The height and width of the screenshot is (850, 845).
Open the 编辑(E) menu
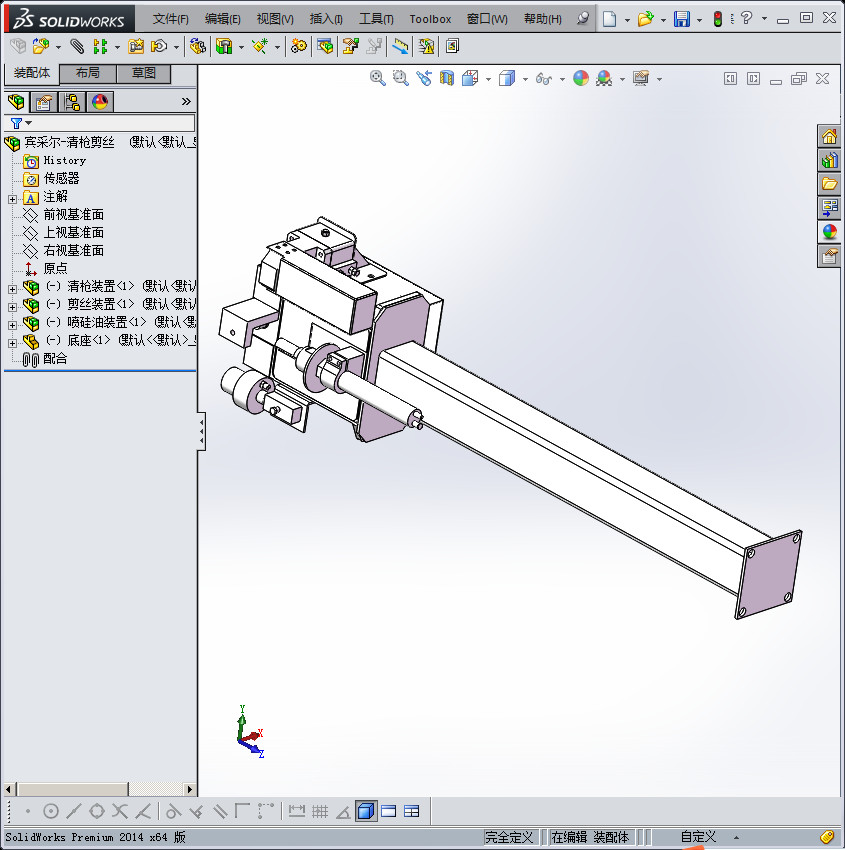pyautogui.click(x=222, y=19)
